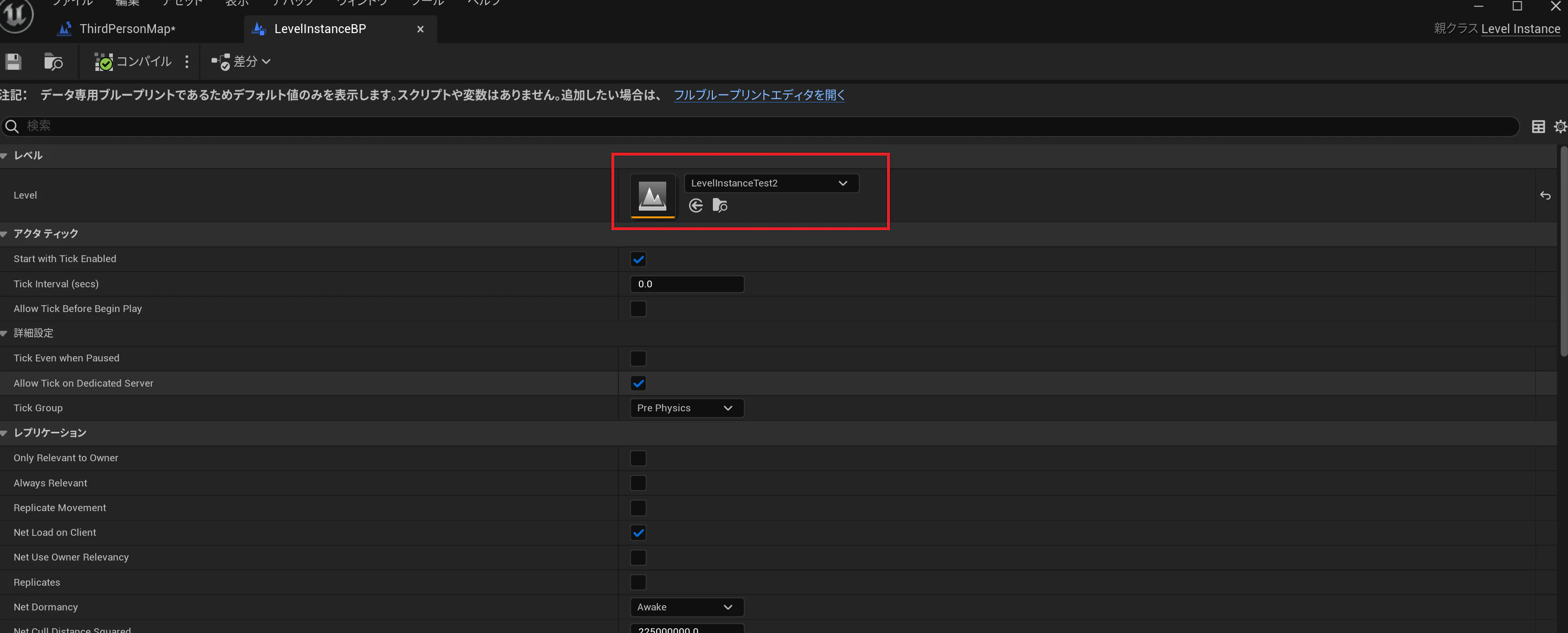Click the Unreal Engine logo icon

coord(16,15)
